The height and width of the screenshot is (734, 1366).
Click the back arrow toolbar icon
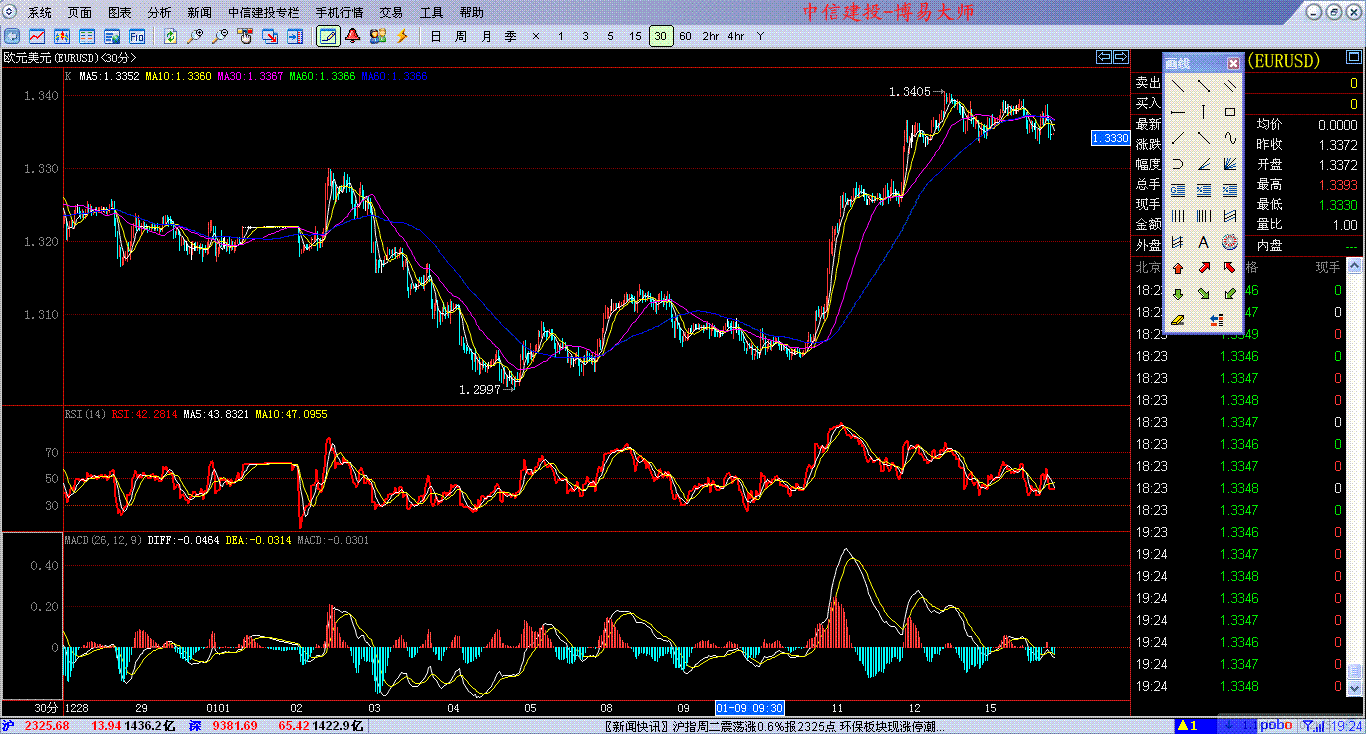pos(12,36)
